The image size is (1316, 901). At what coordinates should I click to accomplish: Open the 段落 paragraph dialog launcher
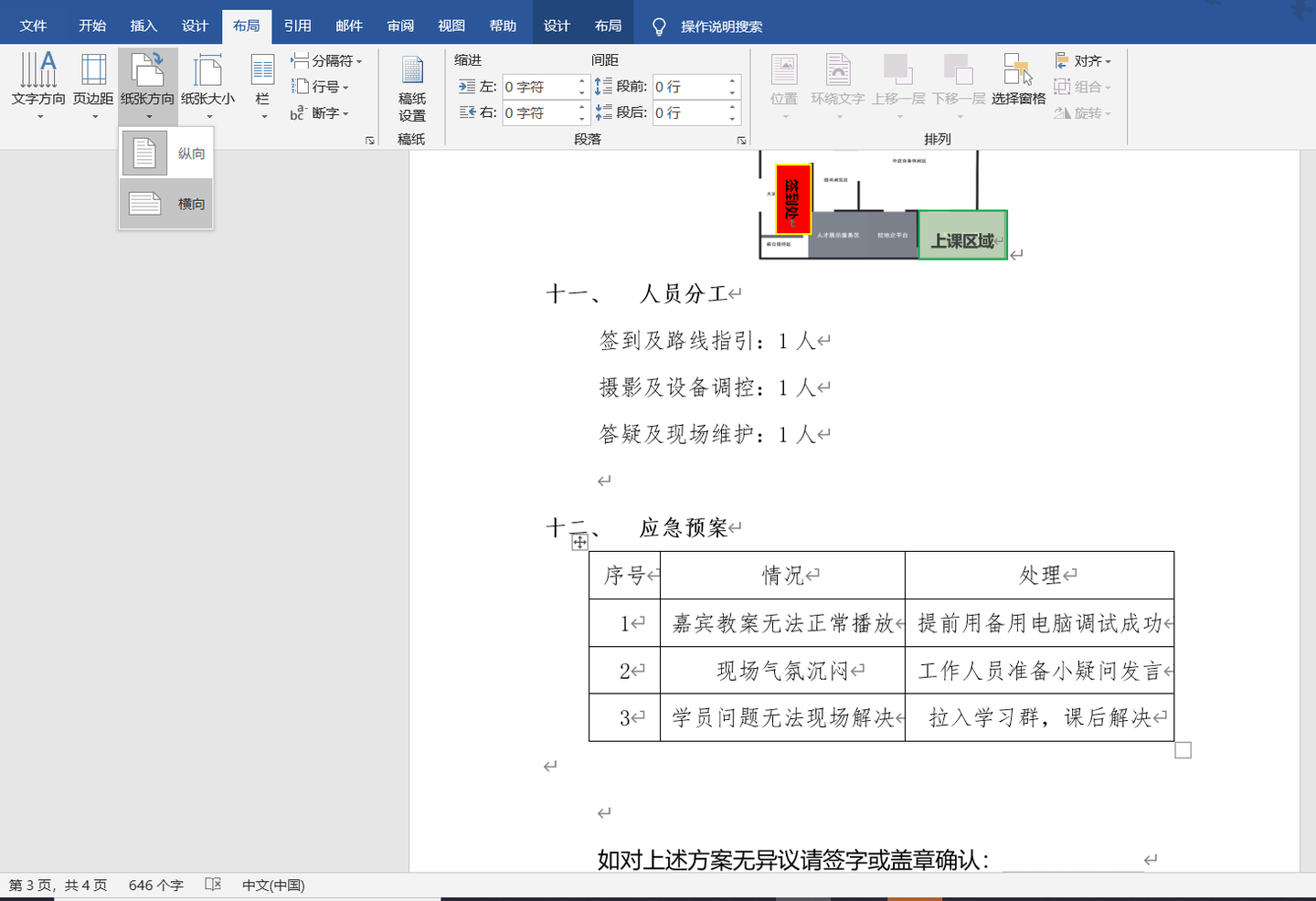coord(741,140)
